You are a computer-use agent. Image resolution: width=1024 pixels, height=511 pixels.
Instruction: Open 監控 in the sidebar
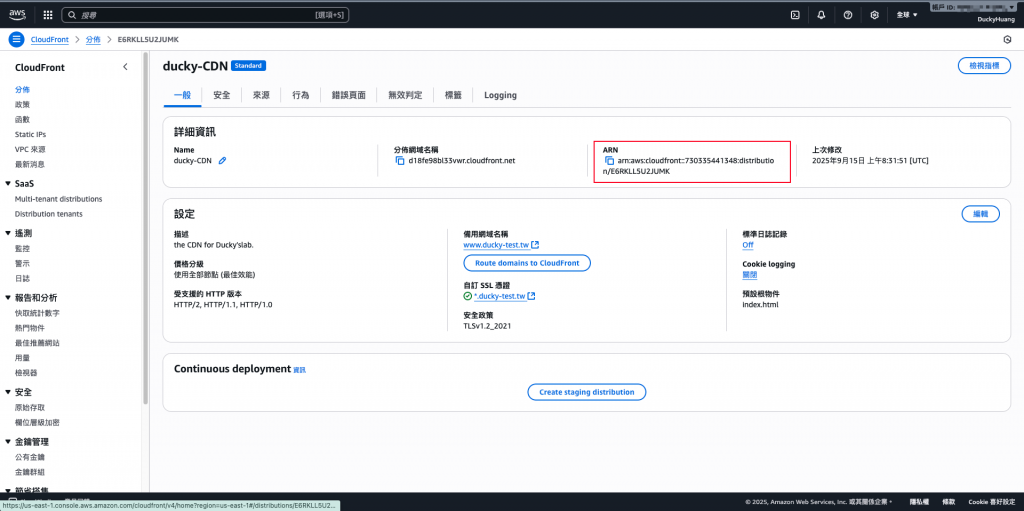pos(22,248)
